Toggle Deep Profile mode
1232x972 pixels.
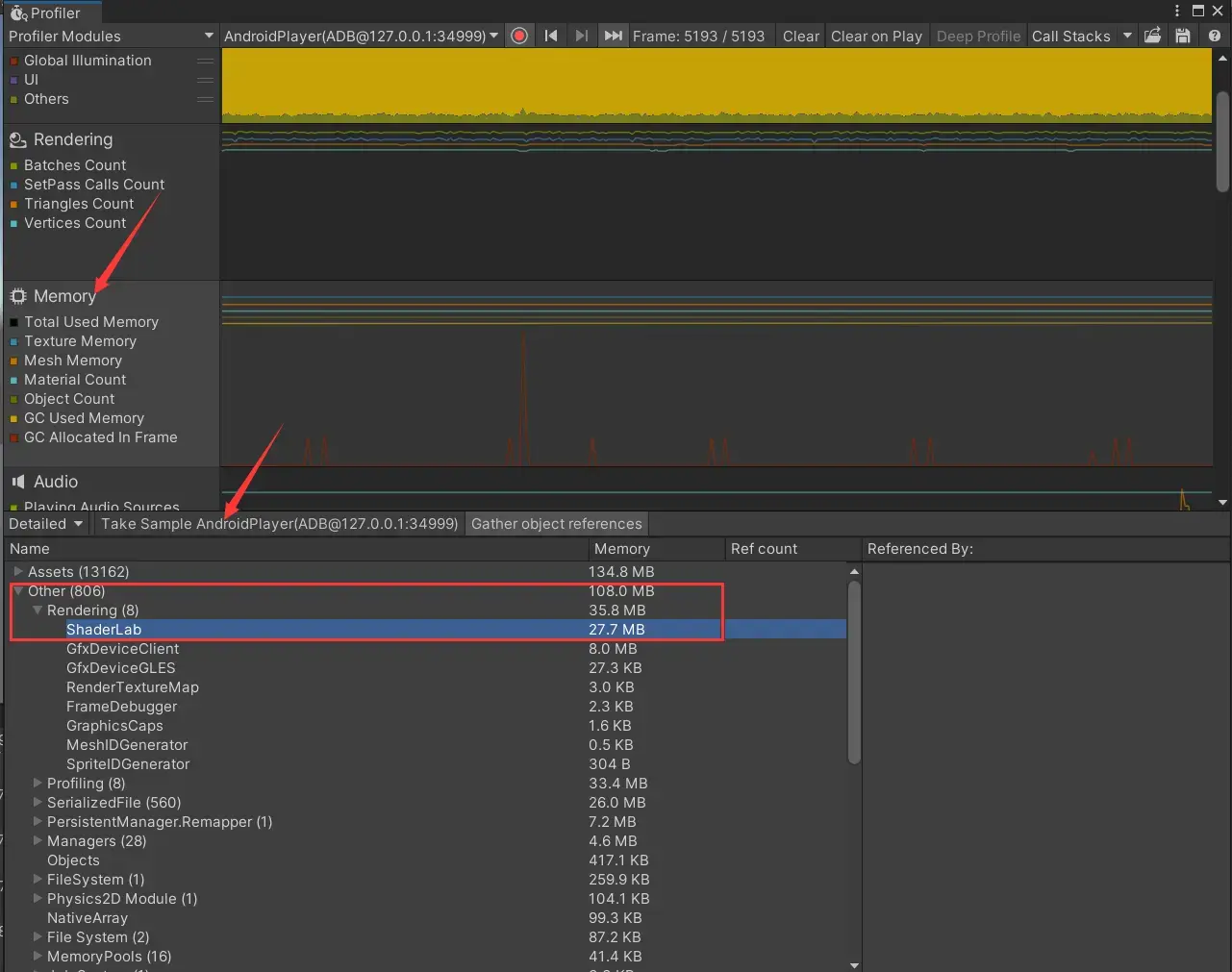978,36
